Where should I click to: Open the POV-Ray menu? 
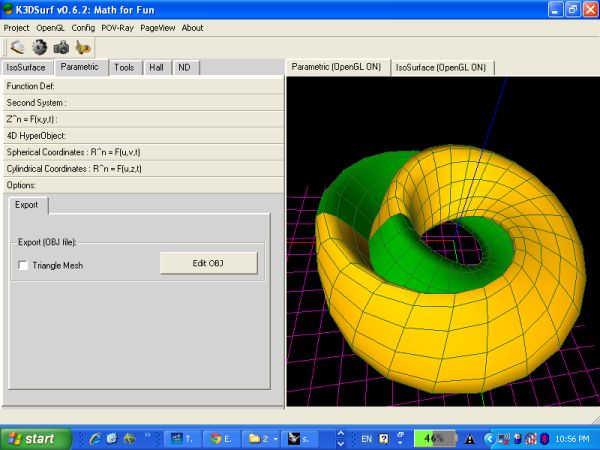(117, 28)
